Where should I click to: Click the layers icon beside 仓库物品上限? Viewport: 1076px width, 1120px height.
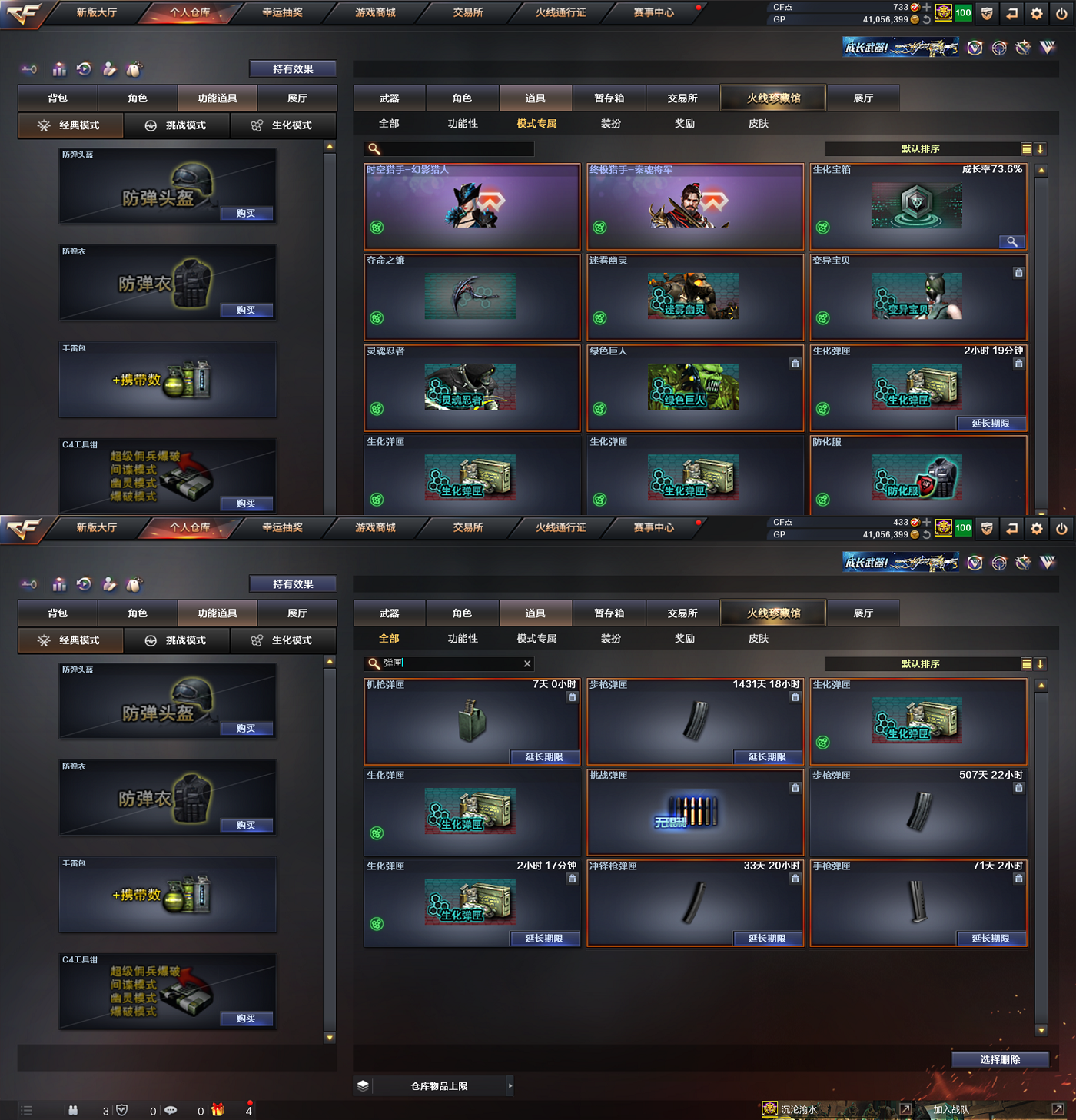coord(363,1085)
